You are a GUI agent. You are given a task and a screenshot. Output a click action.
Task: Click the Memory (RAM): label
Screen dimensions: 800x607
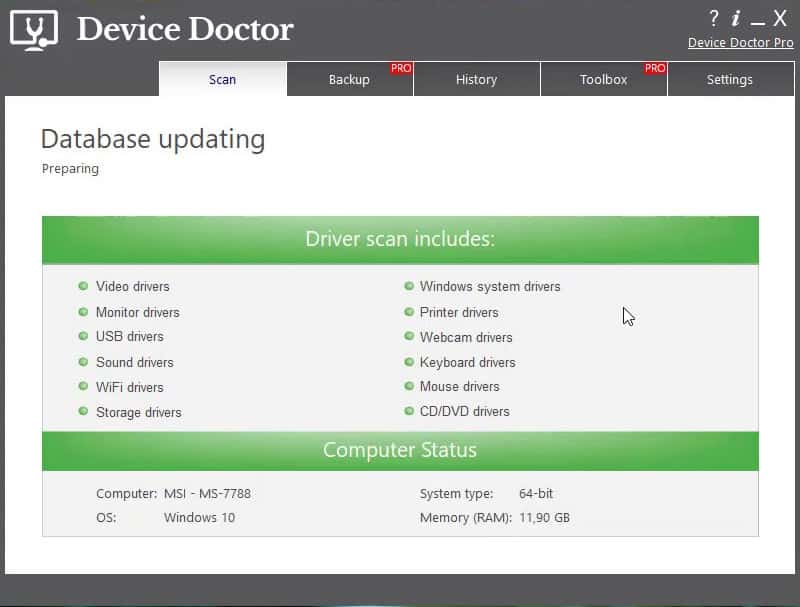pos(466,518)
